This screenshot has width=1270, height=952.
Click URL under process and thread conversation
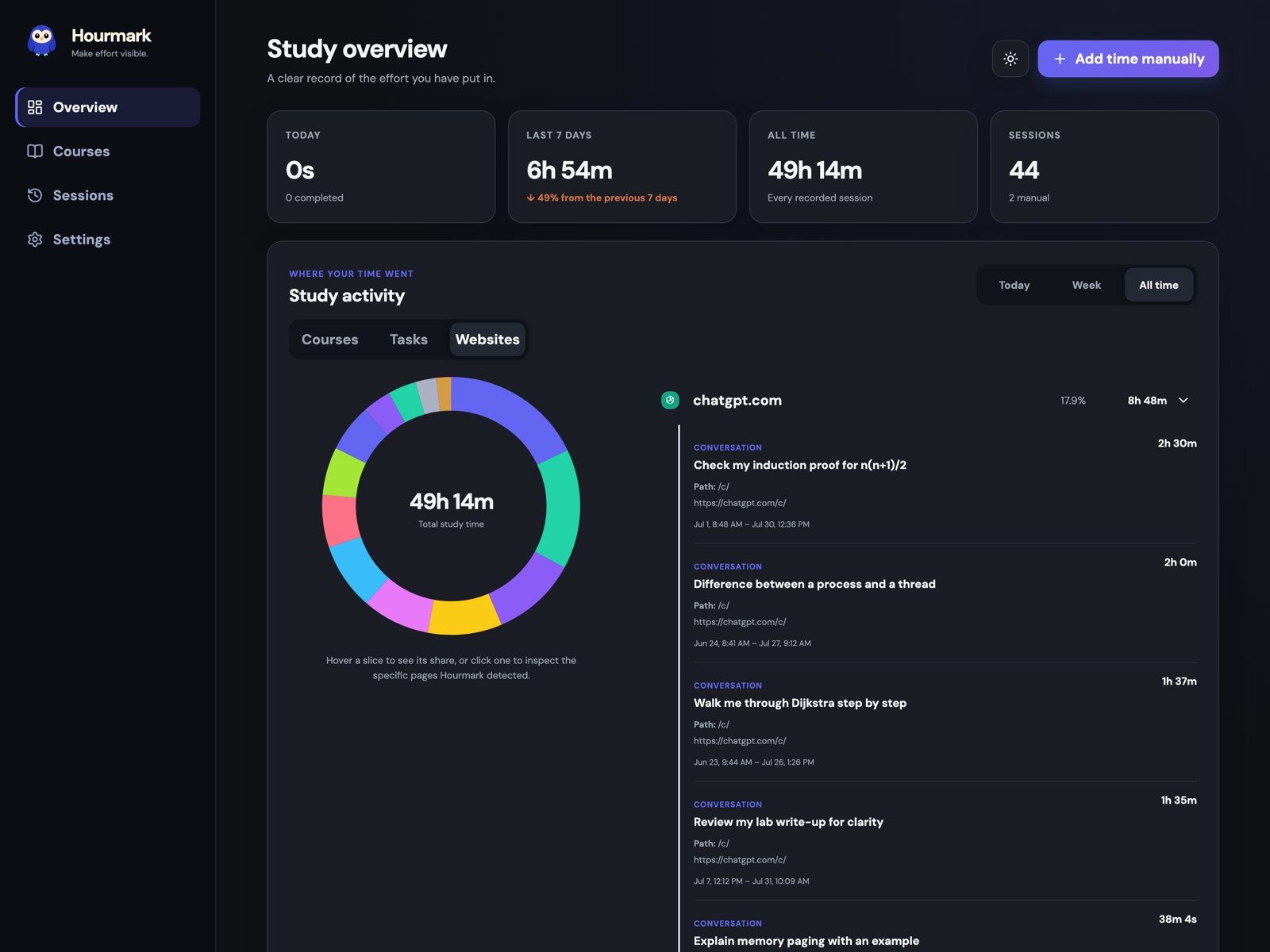[x=740, y=622]
